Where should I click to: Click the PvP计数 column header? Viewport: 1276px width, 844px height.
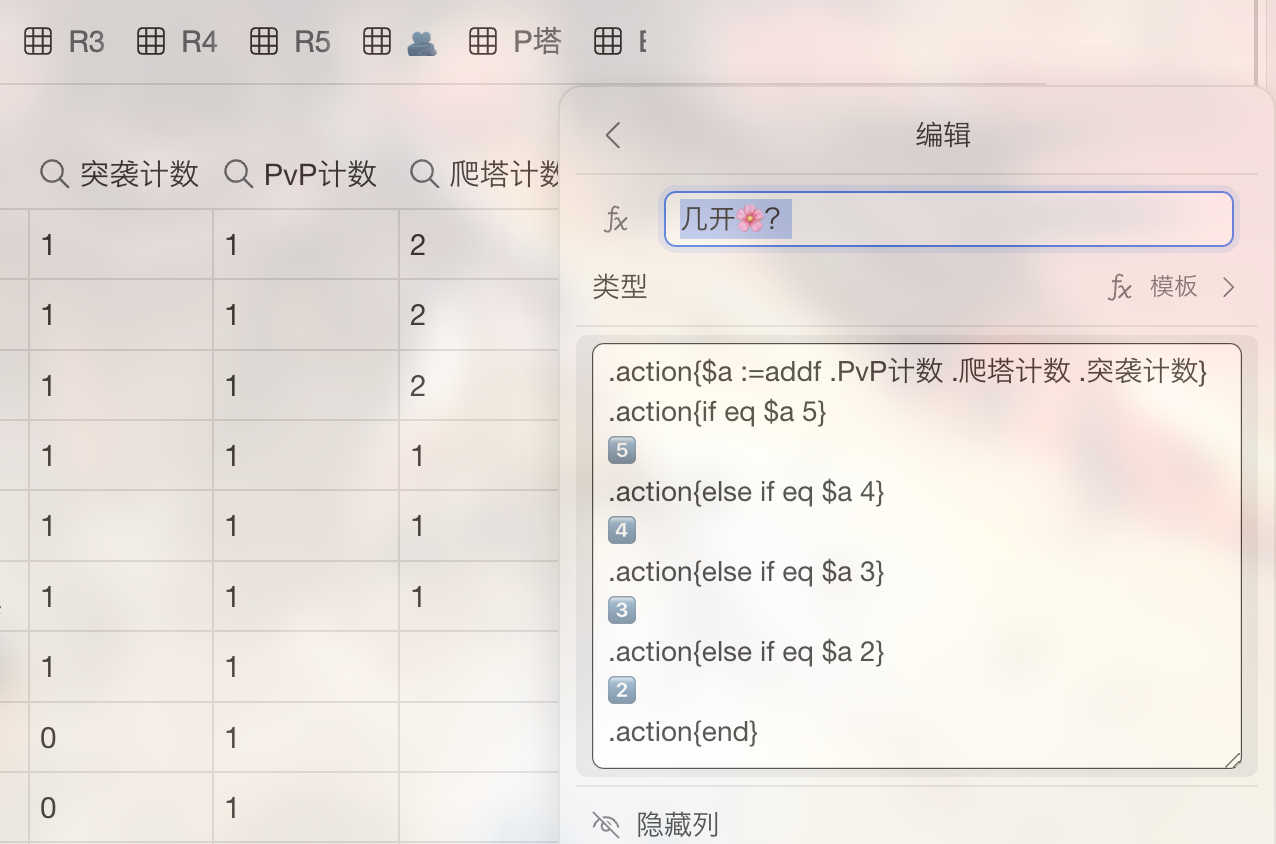320,174
